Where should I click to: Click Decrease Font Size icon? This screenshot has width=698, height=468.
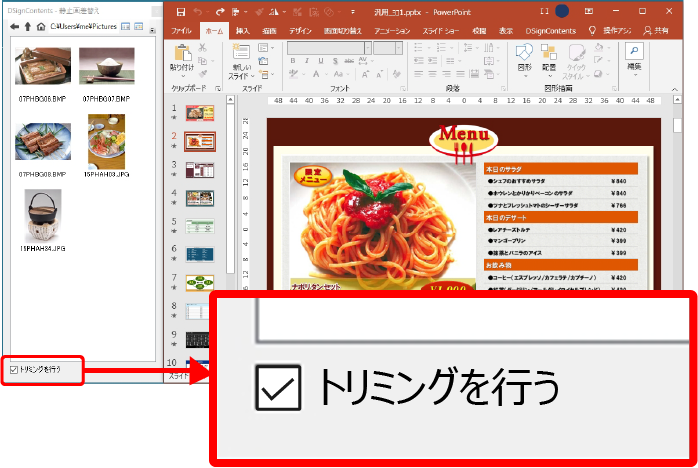(379, 74)
